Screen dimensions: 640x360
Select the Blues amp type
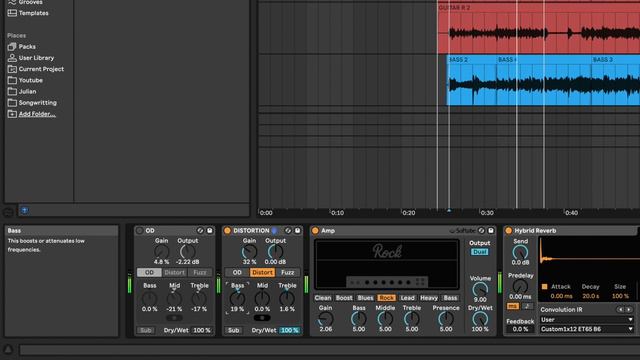(x=365, y=298)
